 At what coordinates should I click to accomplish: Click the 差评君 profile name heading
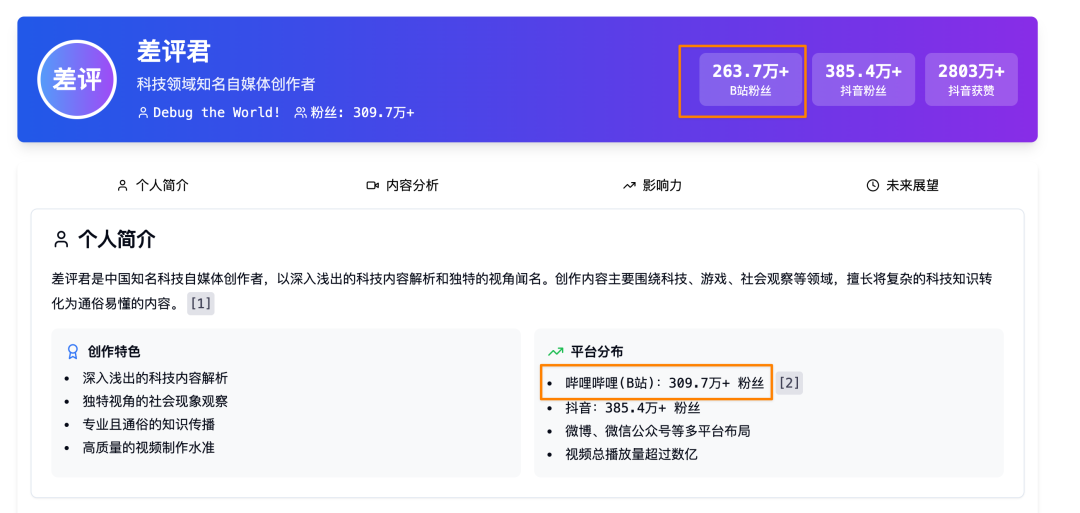(x=174, y=52)
